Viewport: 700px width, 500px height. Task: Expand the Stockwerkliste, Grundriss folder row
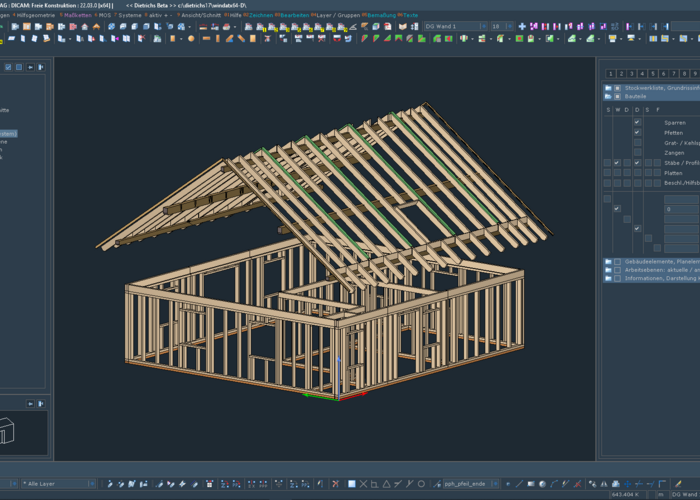coord(651,88)
